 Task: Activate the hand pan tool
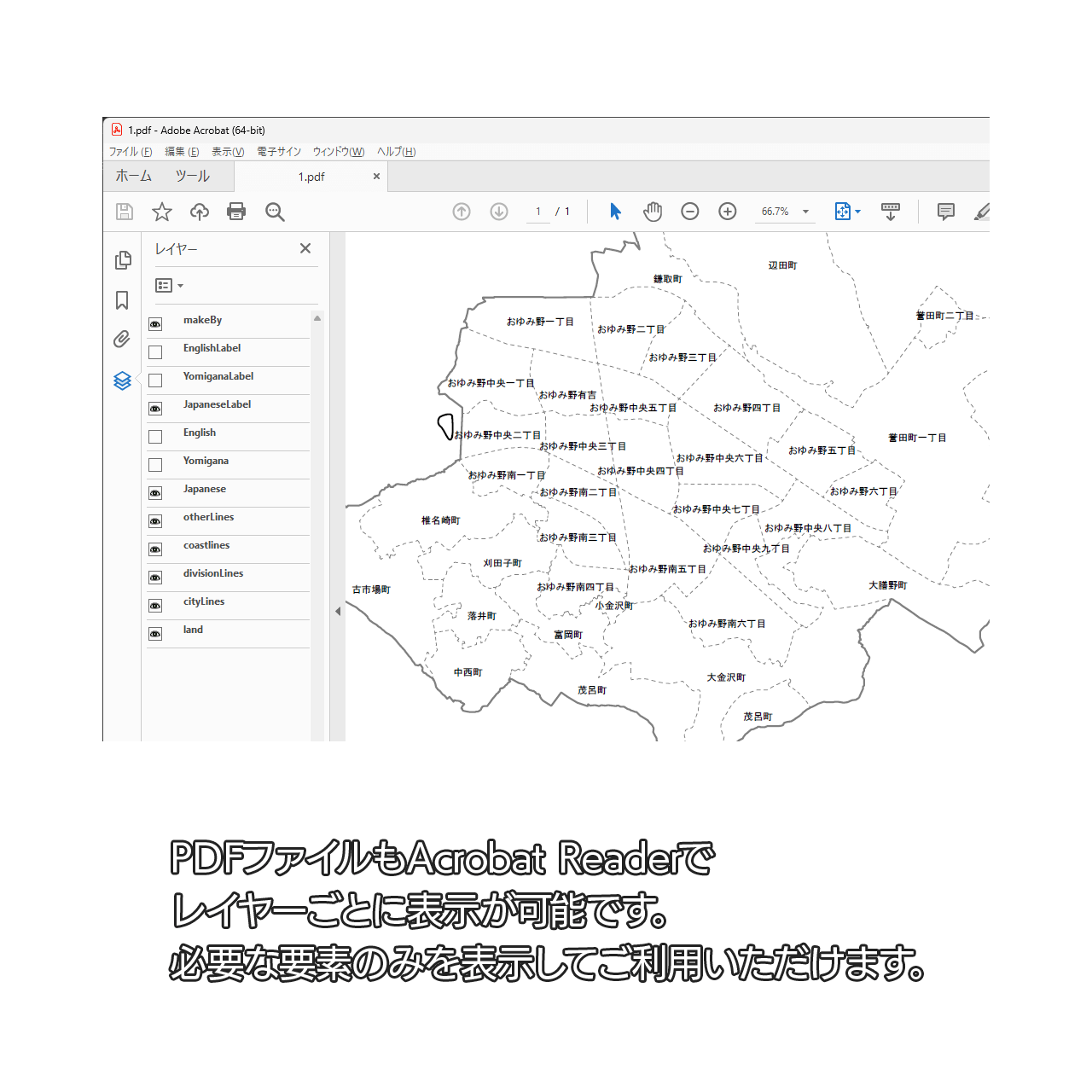pos(653,212)
